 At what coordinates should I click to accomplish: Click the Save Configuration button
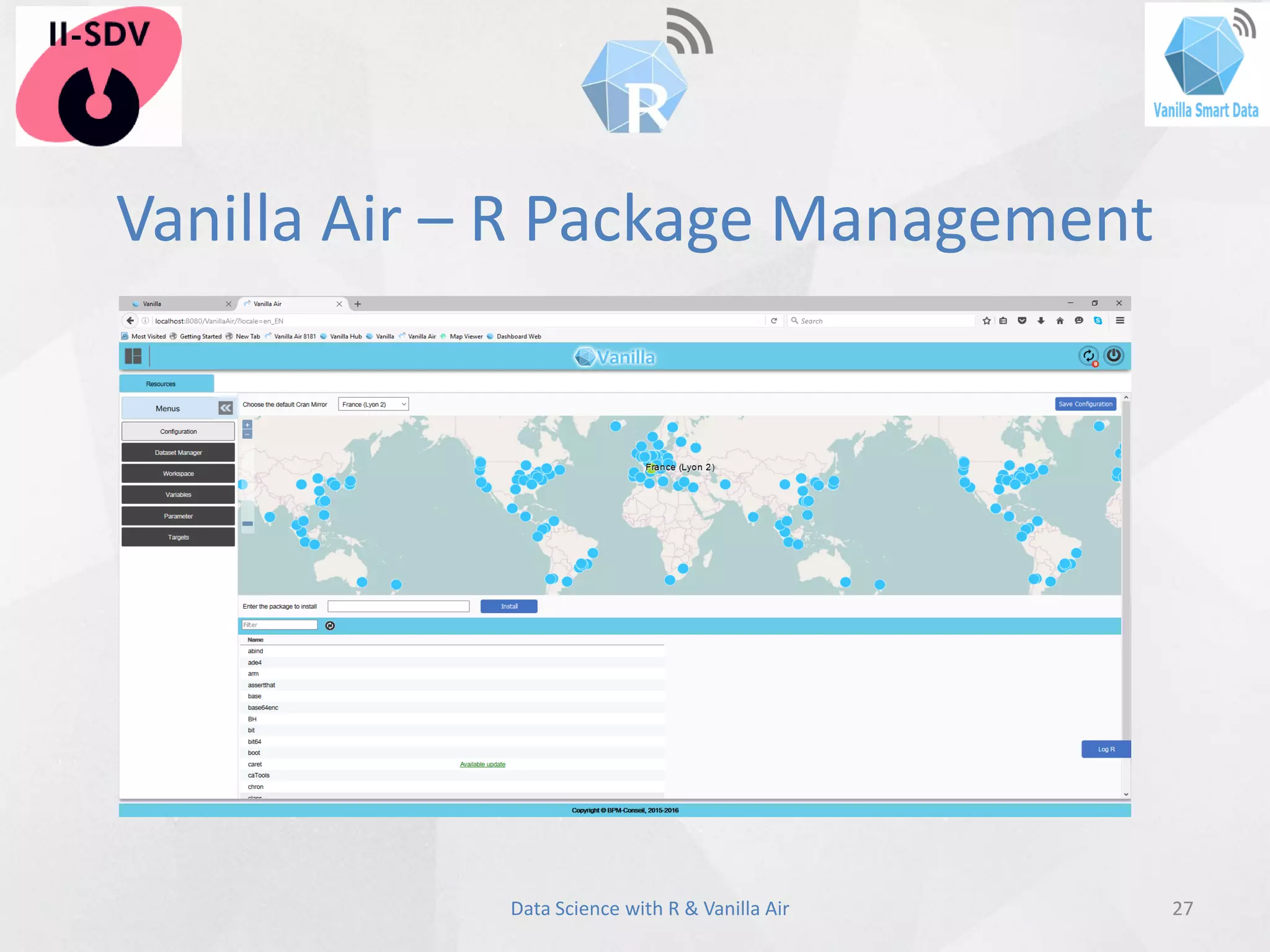[x=1085, y=404]
